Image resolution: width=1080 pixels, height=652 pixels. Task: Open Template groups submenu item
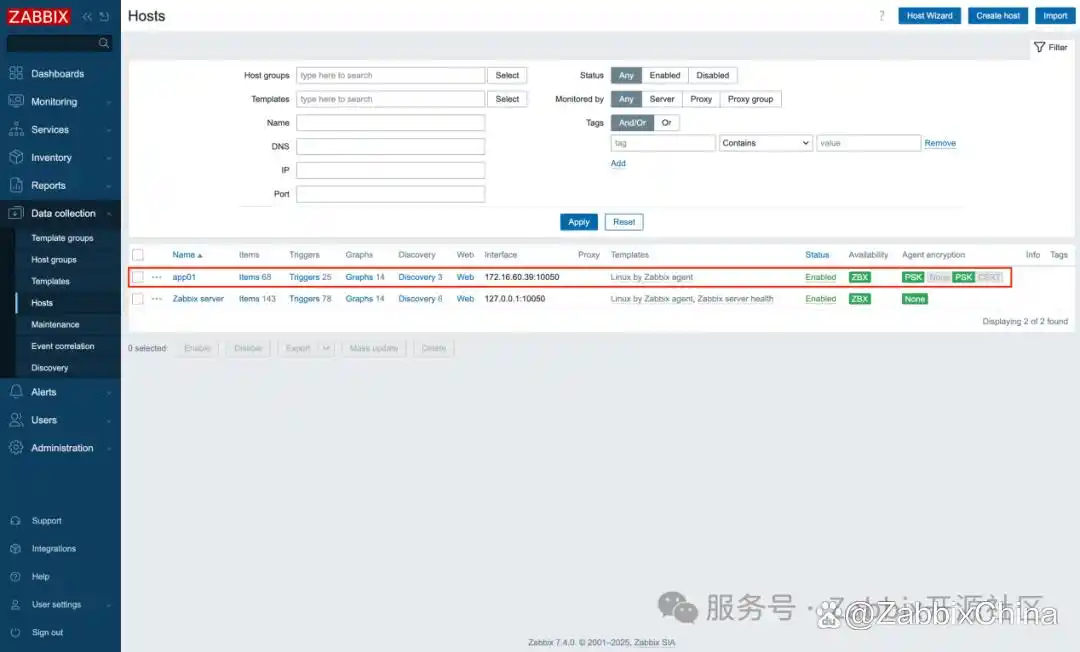62,238
